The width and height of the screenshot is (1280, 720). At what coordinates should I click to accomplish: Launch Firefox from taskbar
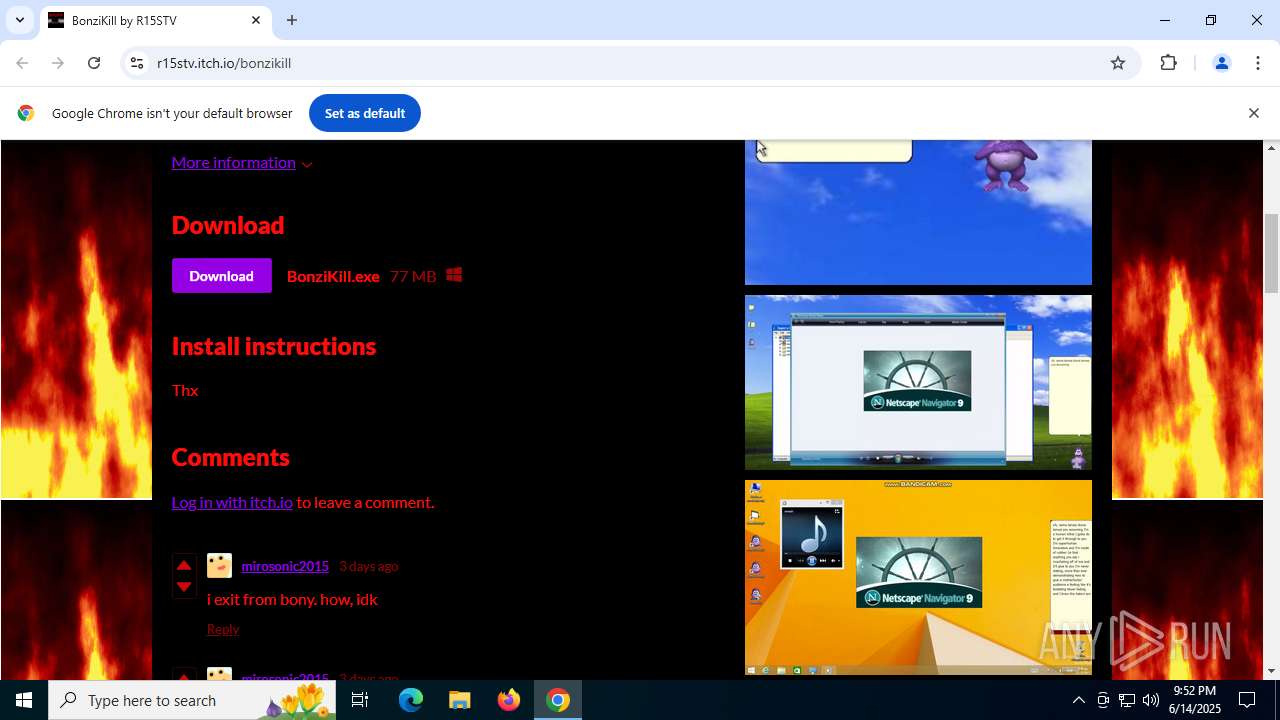click(509, 700)
